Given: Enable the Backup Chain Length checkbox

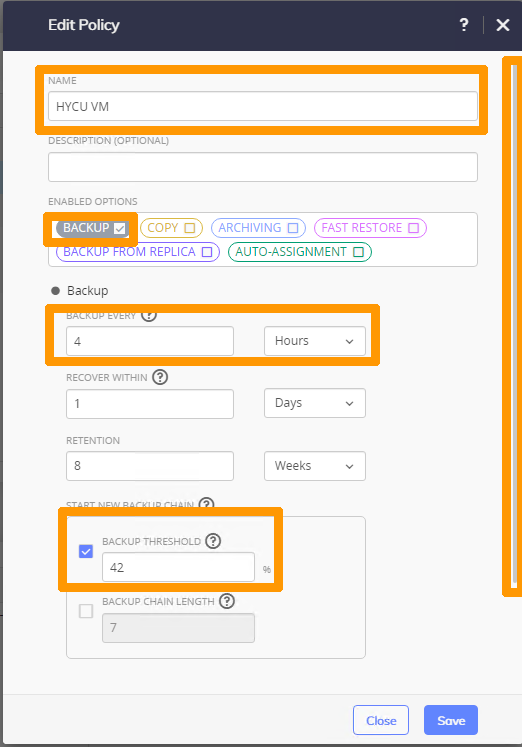Looking at the screenshot, I should pos(86,611).
